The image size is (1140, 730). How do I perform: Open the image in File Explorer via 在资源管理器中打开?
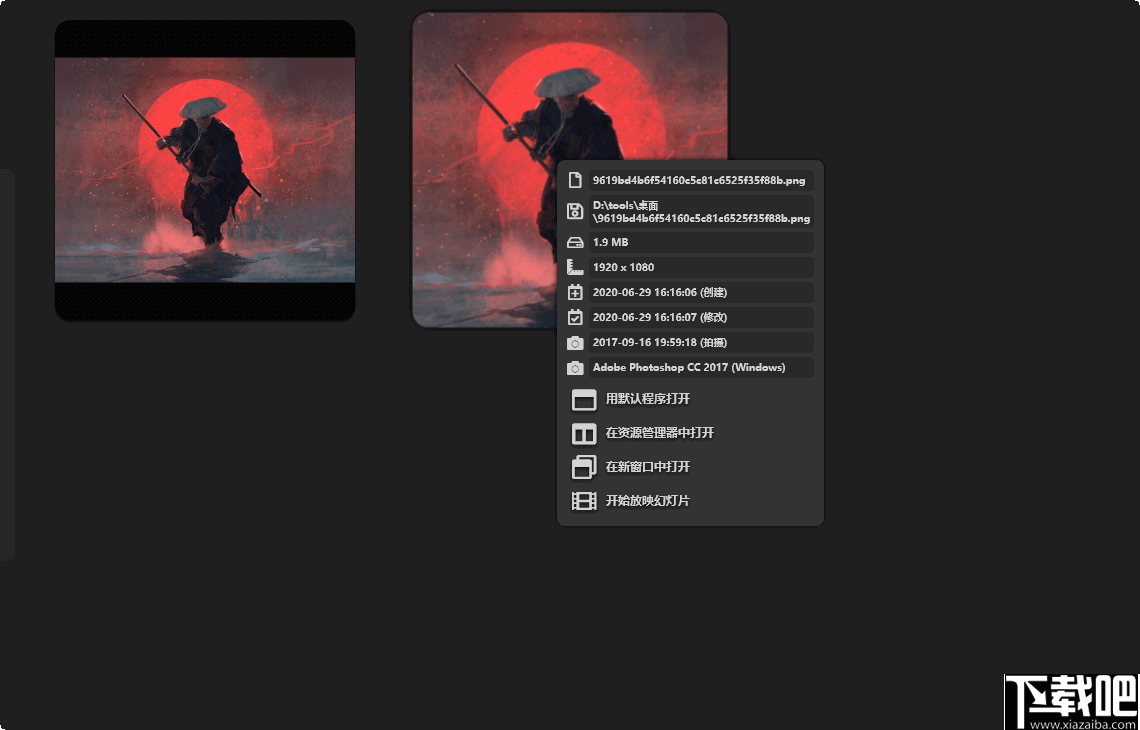click(662, 433)
